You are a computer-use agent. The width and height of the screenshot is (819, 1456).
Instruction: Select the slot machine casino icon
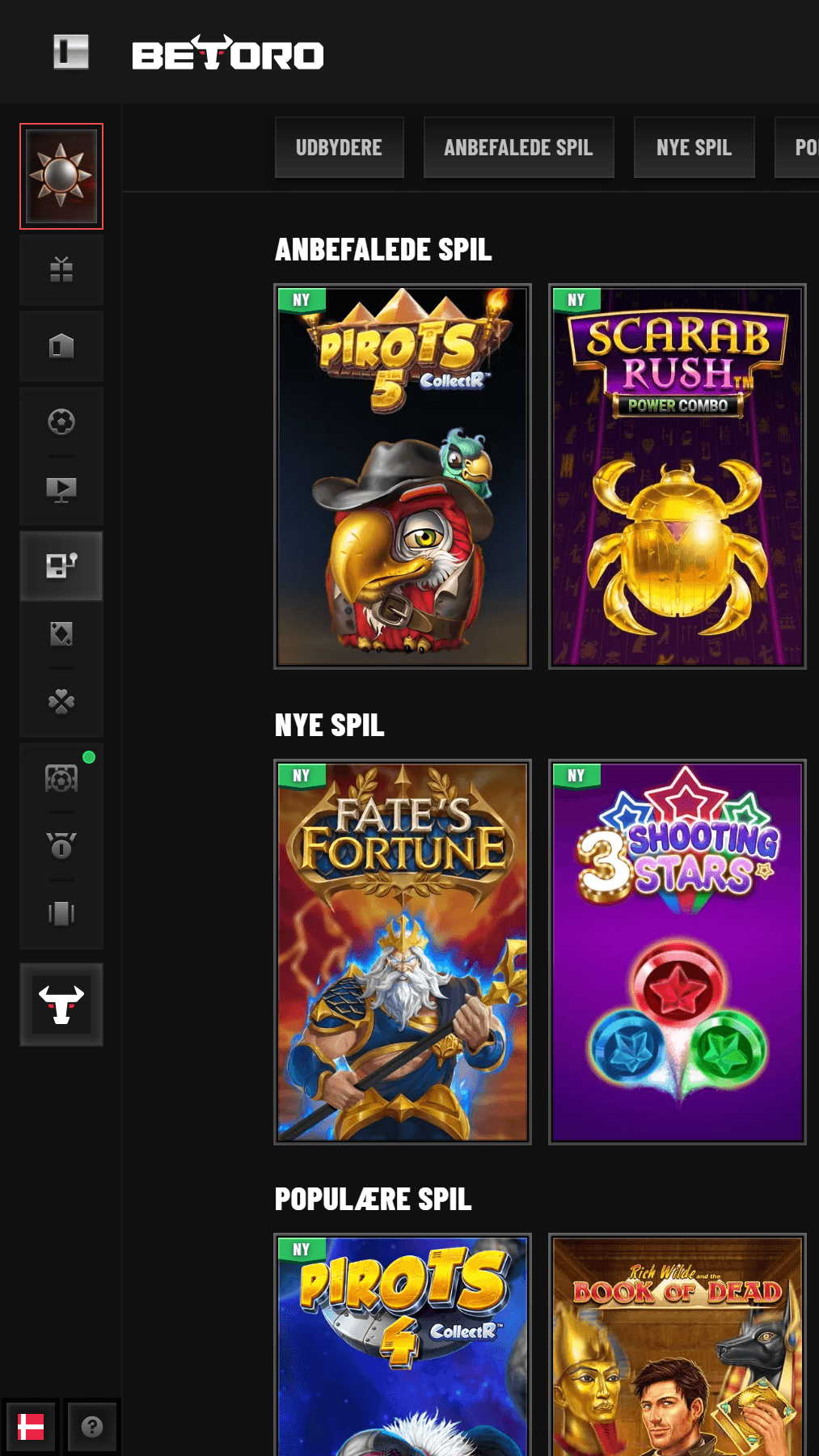click(x=61, y=565)
